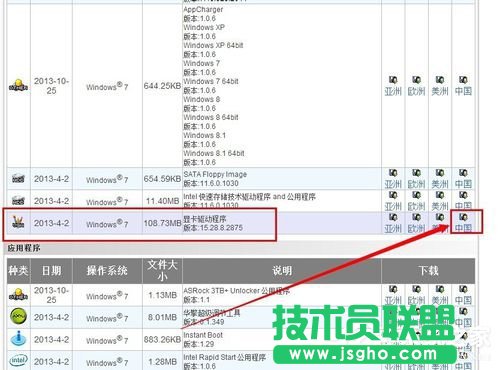Click the 654.59KB file size cell
Screen dimensions: 500x370
click(x=162, y=179)
